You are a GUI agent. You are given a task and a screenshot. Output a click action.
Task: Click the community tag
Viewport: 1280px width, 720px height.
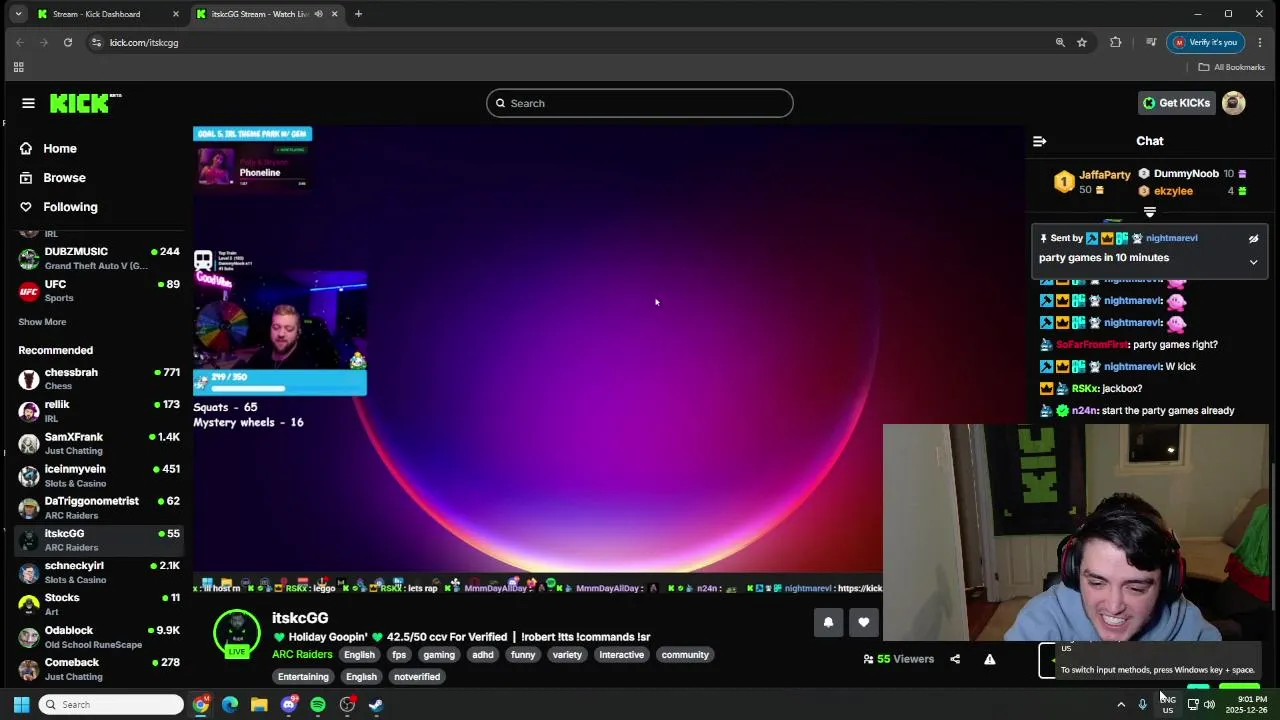coord(685,655)
